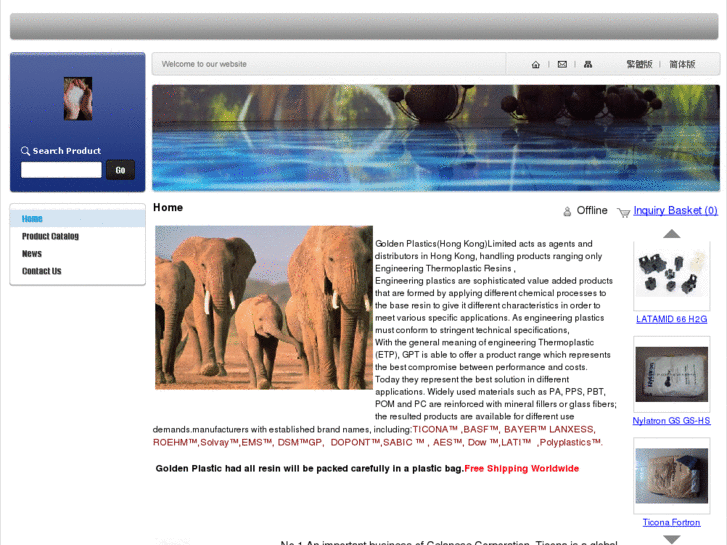Open Ticona Fortron product thumbnail
Viewport: 727px width, 545px height.
pyautogui.click(x=671, y=476)
